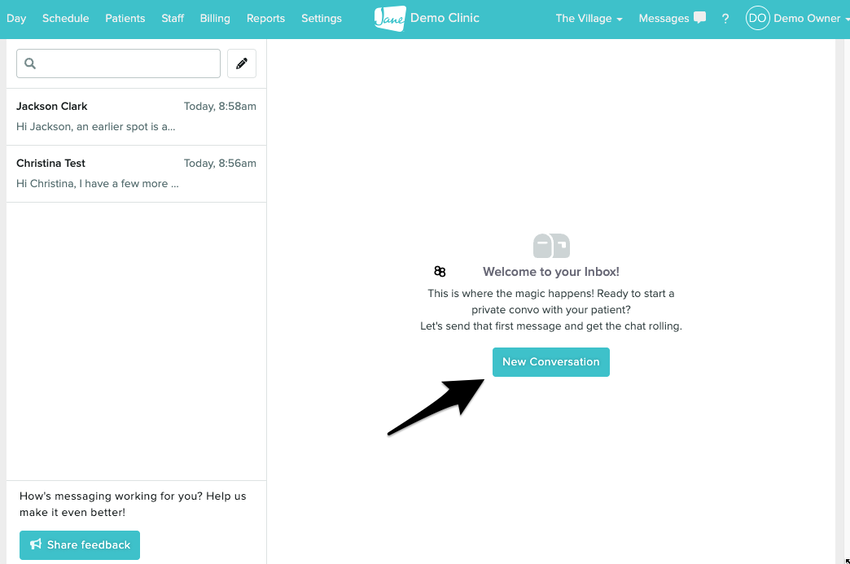The height and width of the screenshot is (564, 850).
Task: Expand The Village location dropdown
Action: tap(589, 18)
